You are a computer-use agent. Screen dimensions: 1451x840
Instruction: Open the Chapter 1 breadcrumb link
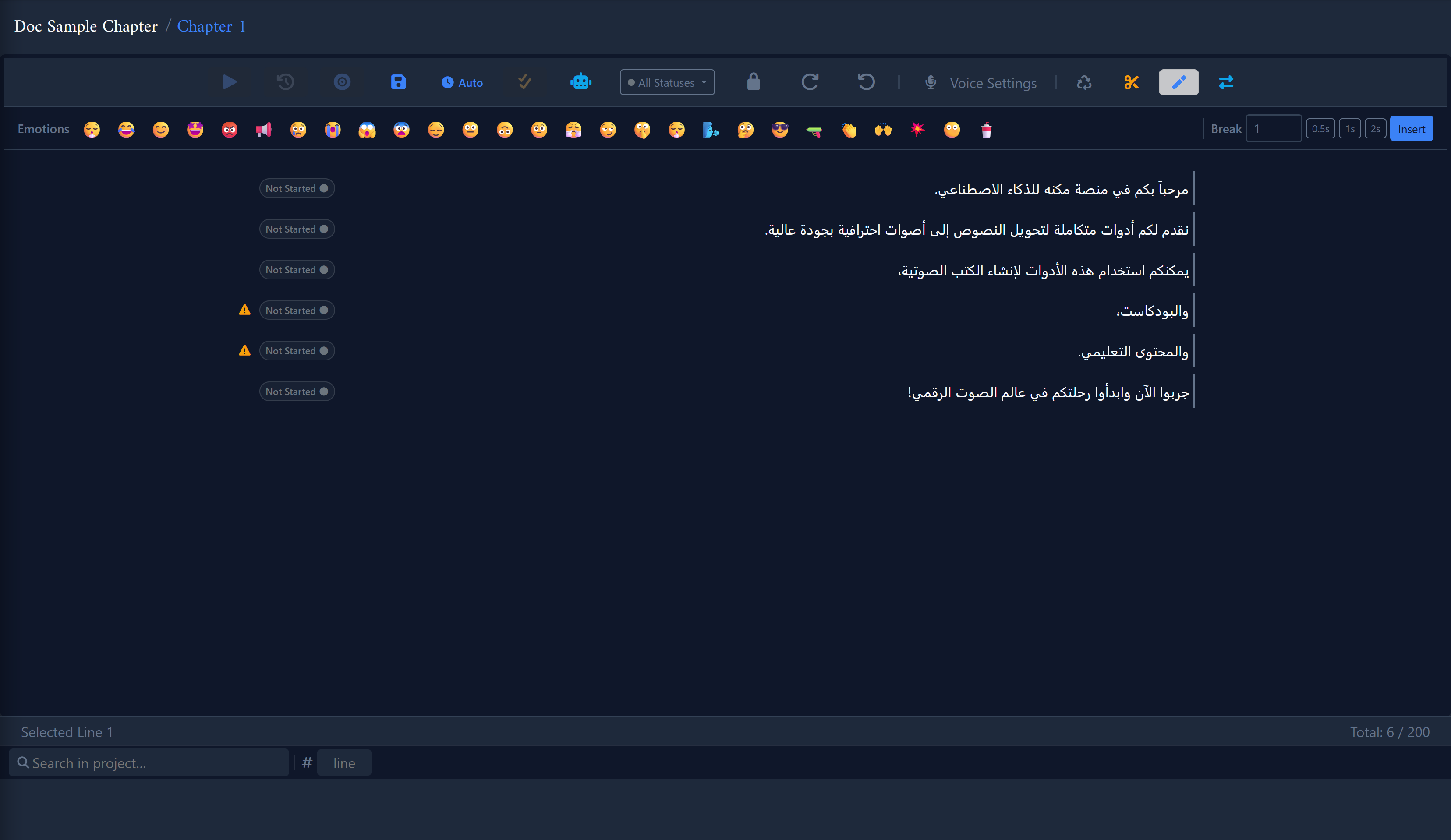211,26
